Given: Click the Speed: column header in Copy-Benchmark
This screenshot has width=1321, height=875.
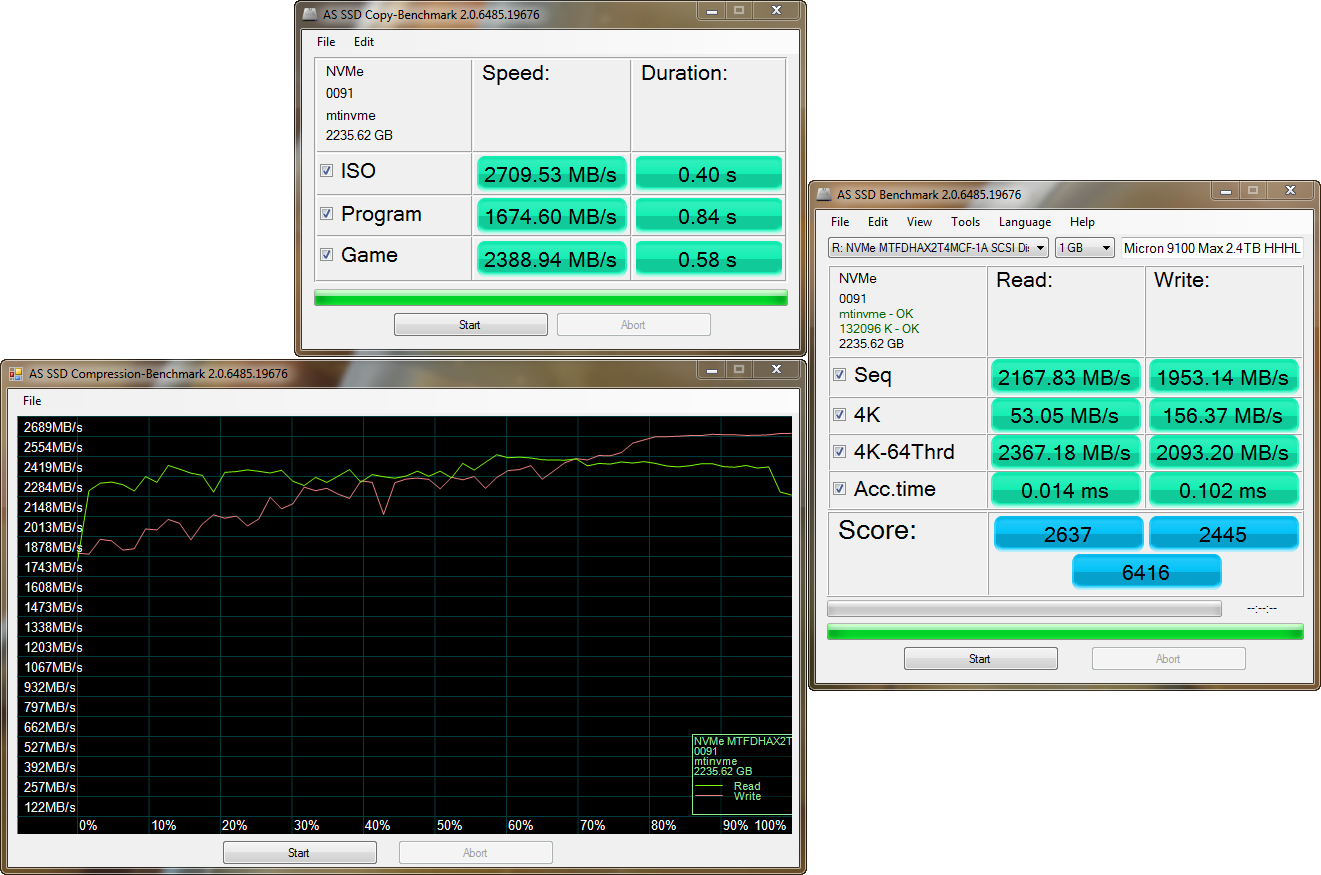Looking at the screenshot, I should click(x=516, y=73).
